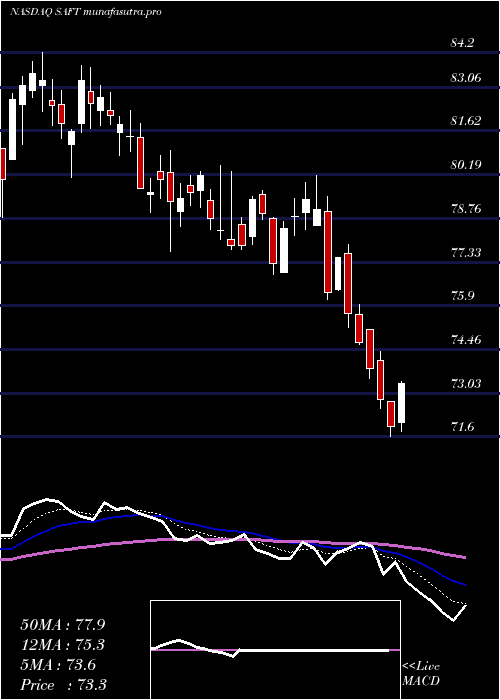Viewport: 500px width, 700px height.
Task: Select the 77.33 price level label
Action: (x=466, y=253)
